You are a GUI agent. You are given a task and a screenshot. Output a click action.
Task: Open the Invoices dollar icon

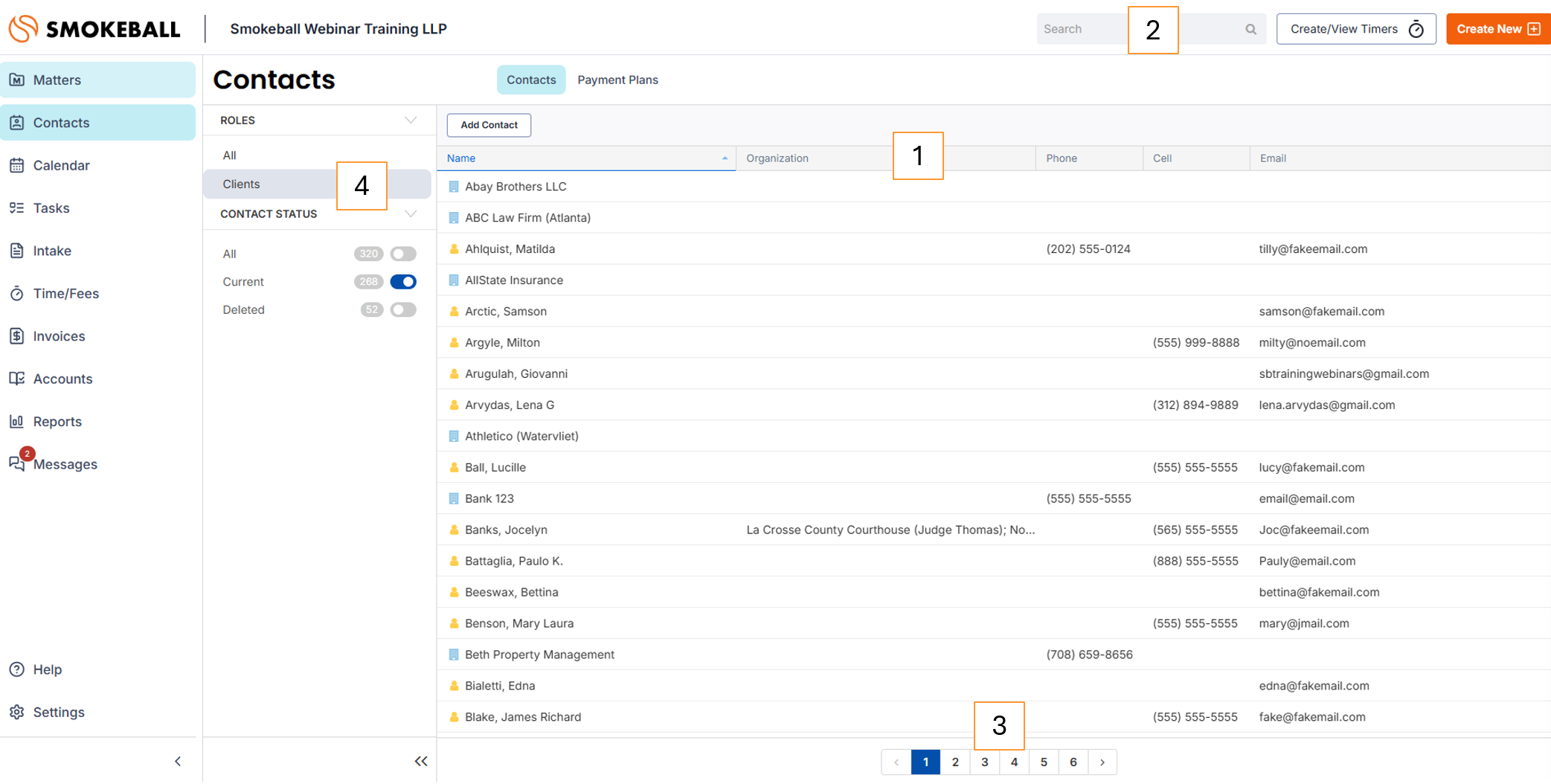tap(17, 336)
